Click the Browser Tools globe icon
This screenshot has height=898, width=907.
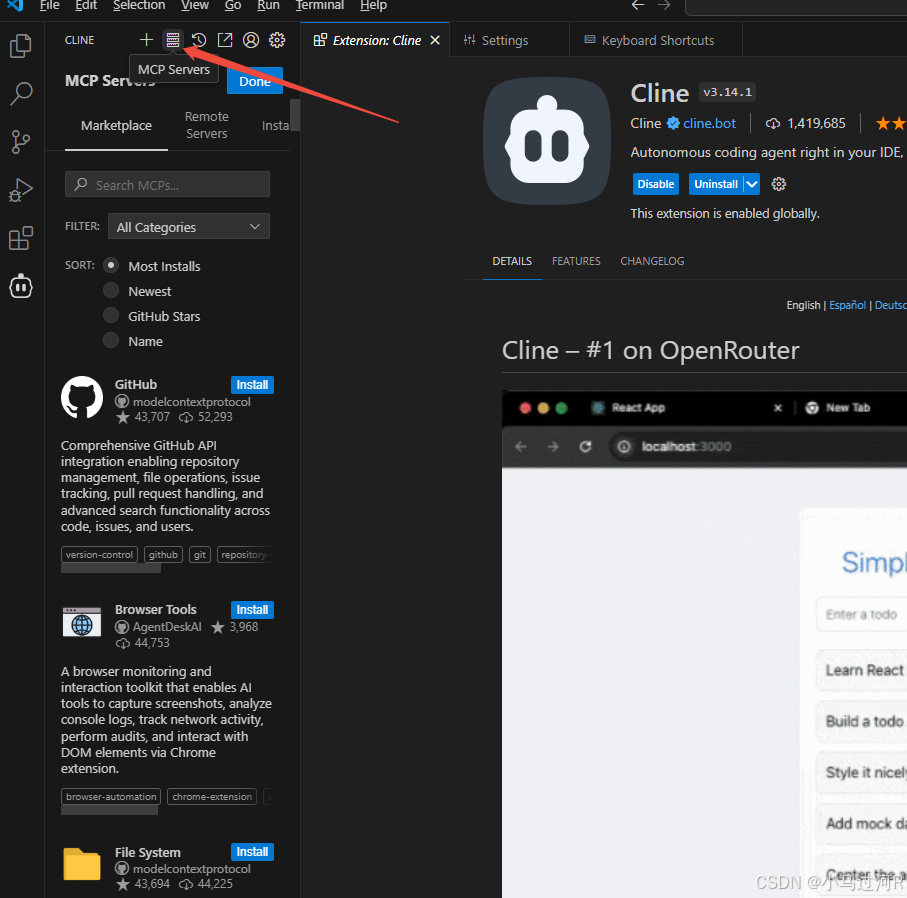click(82, 622)
